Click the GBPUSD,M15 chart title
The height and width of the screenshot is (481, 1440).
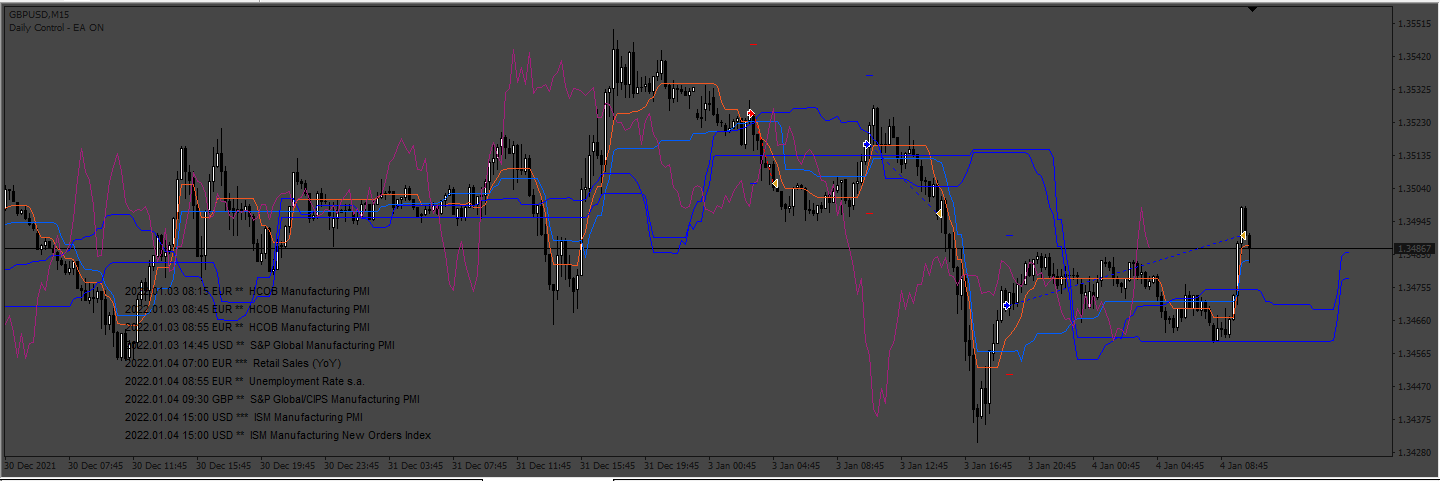[38, 13]
